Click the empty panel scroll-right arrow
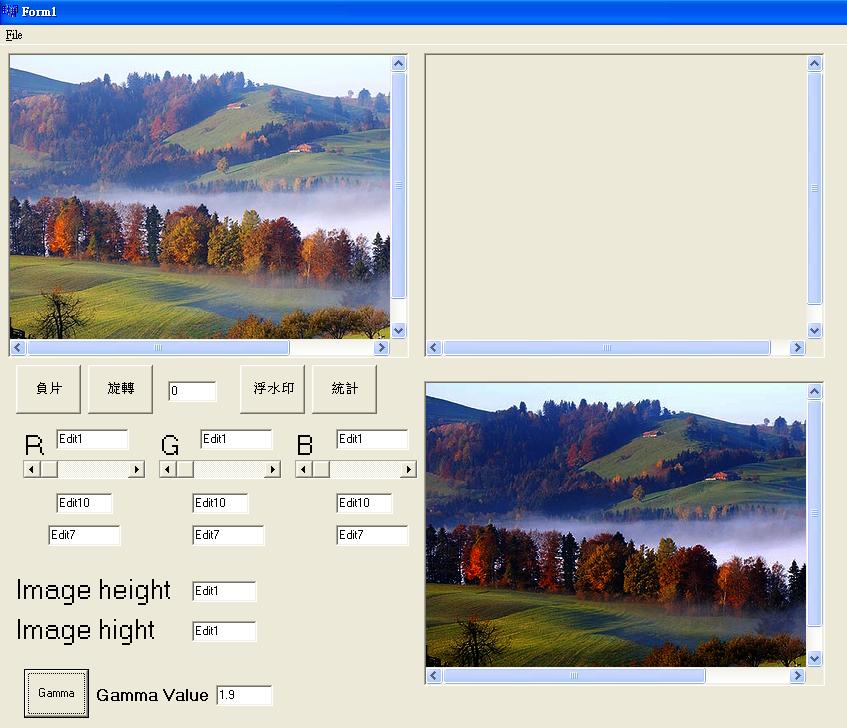The width and height of the screenshot is (847, 728). click(x=797, y=347)
